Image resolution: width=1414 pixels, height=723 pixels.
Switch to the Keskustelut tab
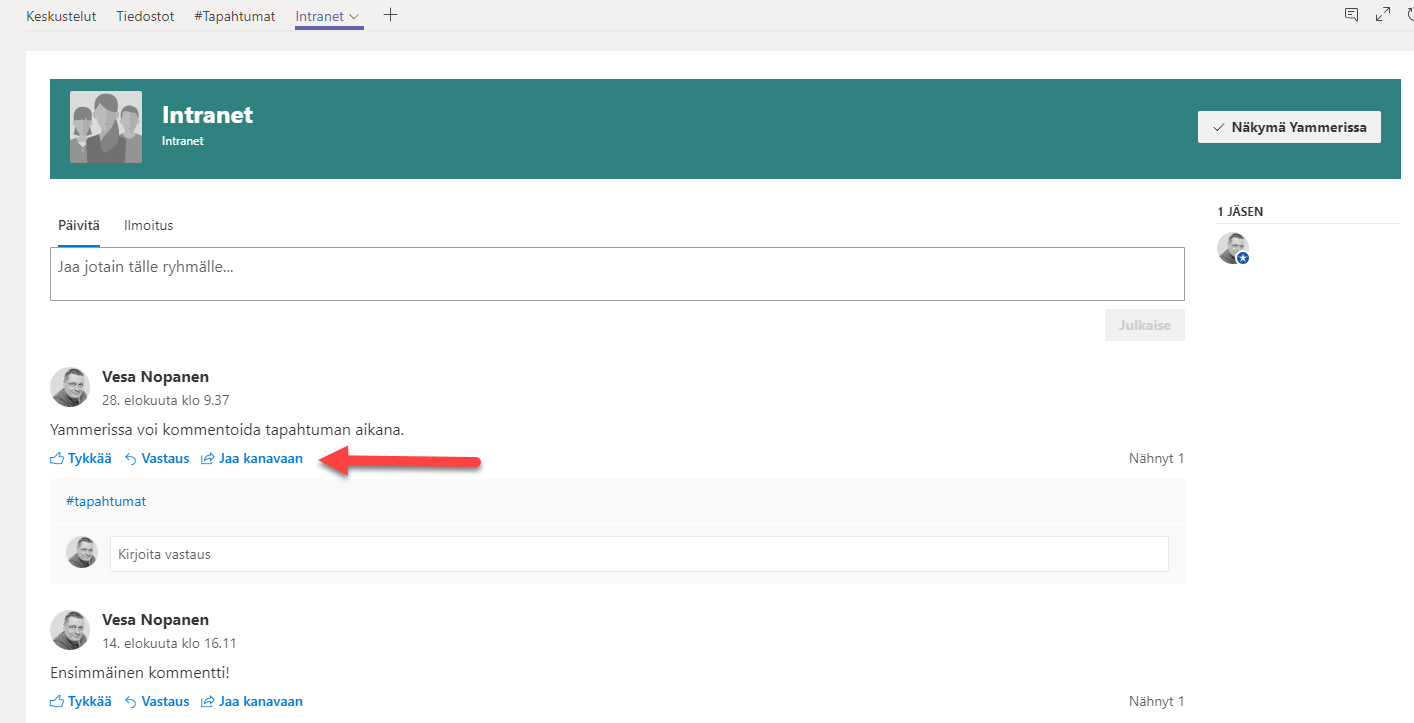tap(61, 16)
